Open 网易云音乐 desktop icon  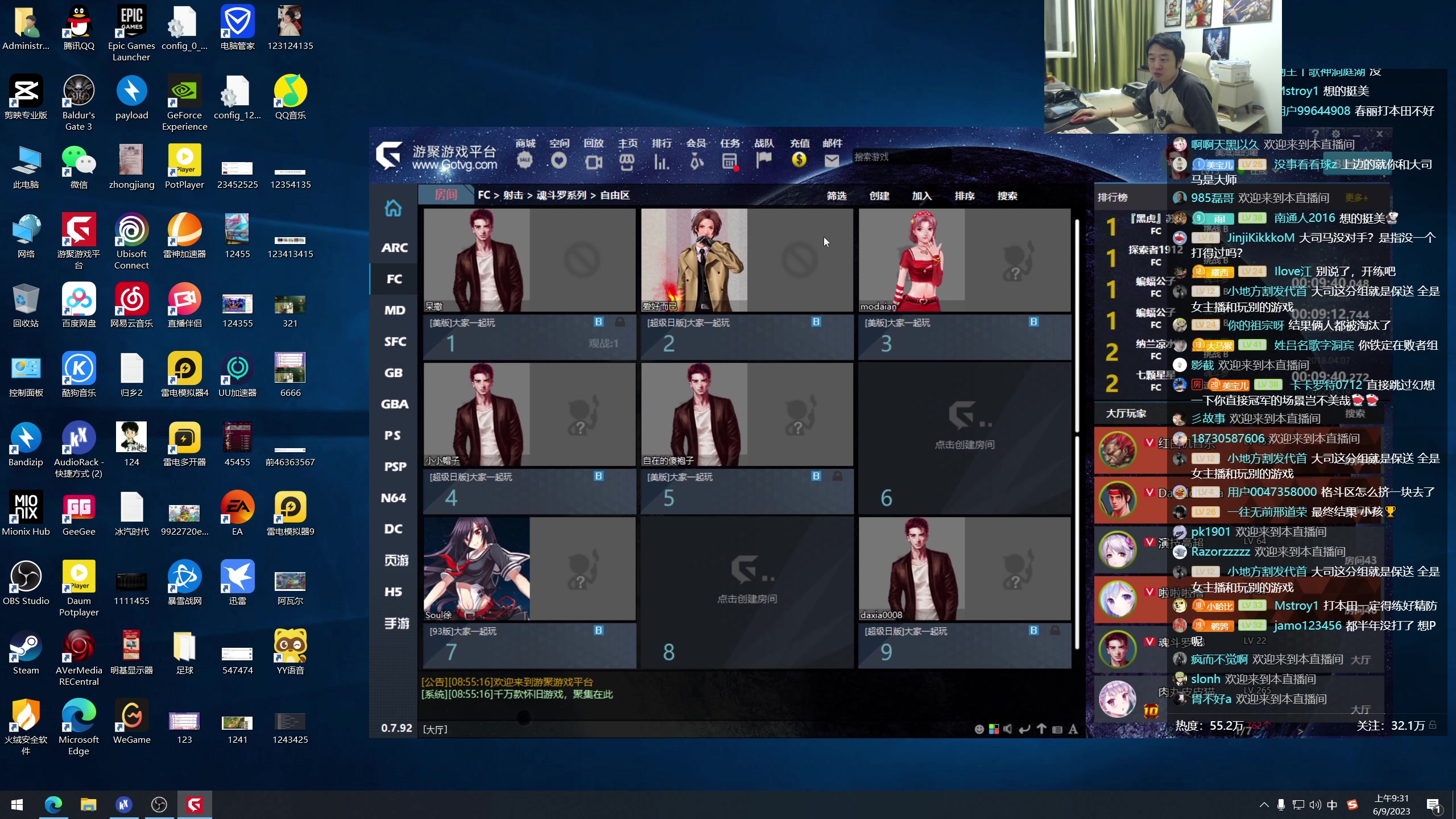[x=131, y=305]
